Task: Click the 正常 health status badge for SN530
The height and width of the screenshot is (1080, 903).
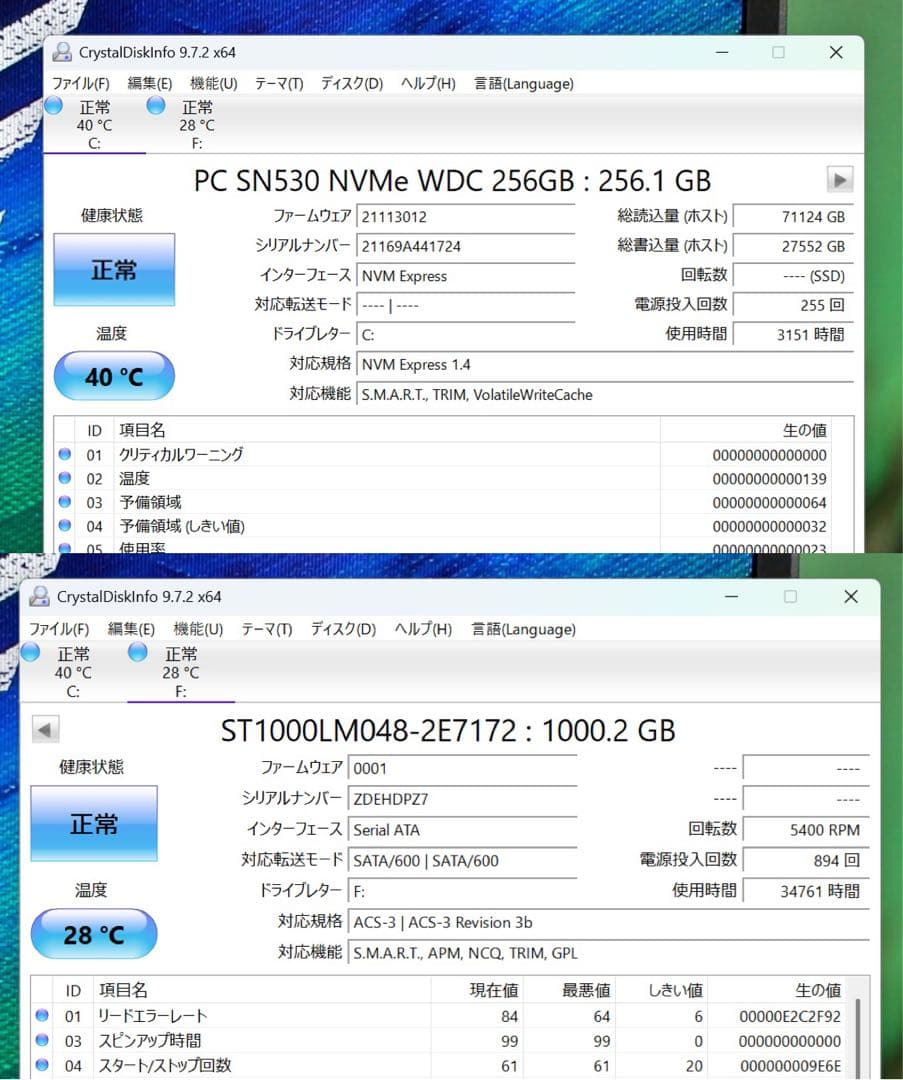Action: point(113,269)
